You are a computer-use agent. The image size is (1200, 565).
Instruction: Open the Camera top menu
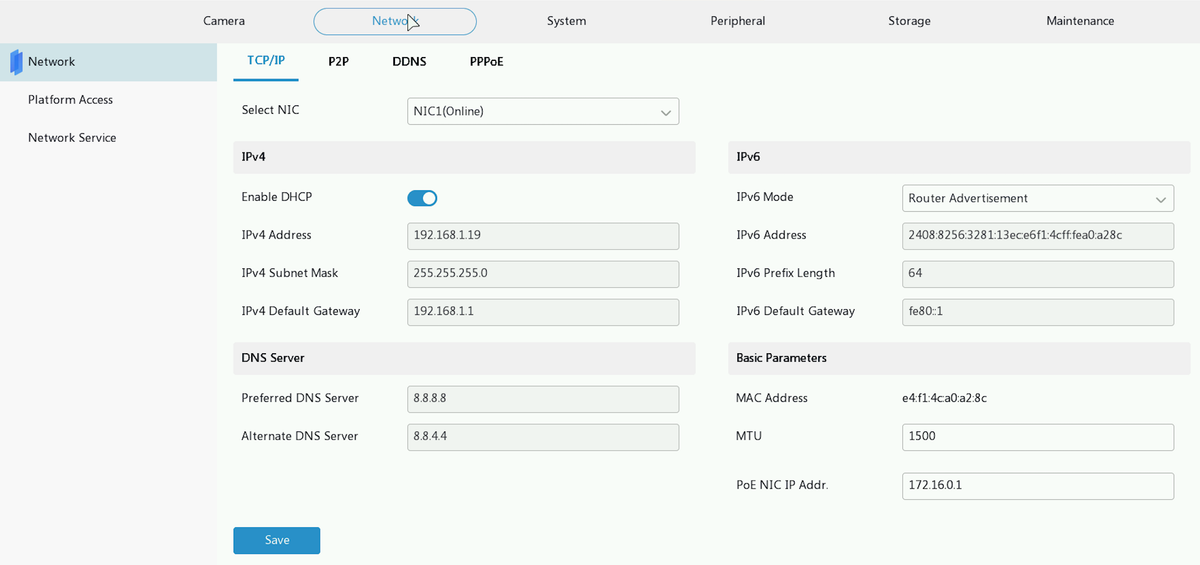point(224,21)
